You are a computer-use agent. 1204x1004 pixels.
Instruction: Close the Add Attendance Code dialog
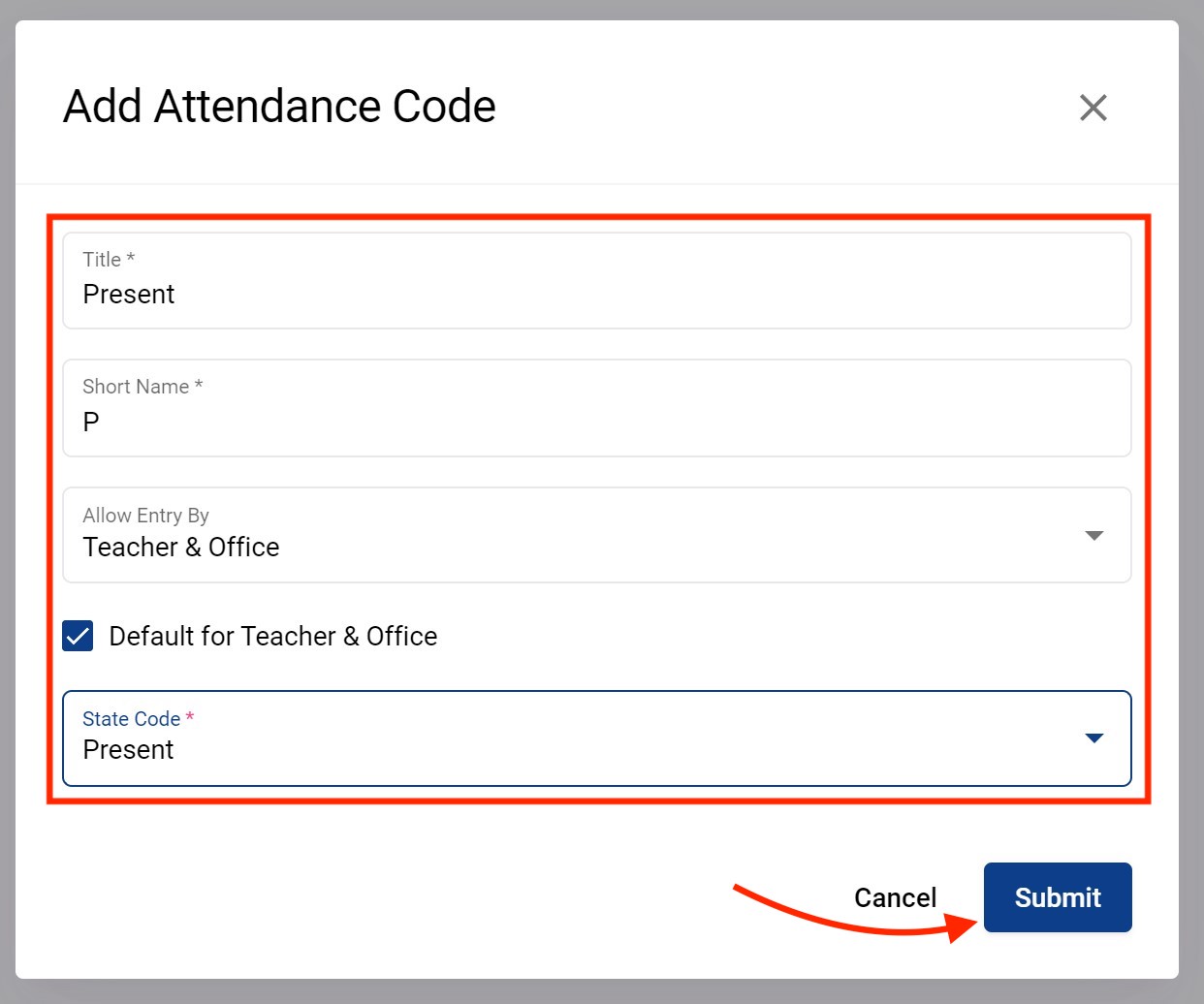1093,108
